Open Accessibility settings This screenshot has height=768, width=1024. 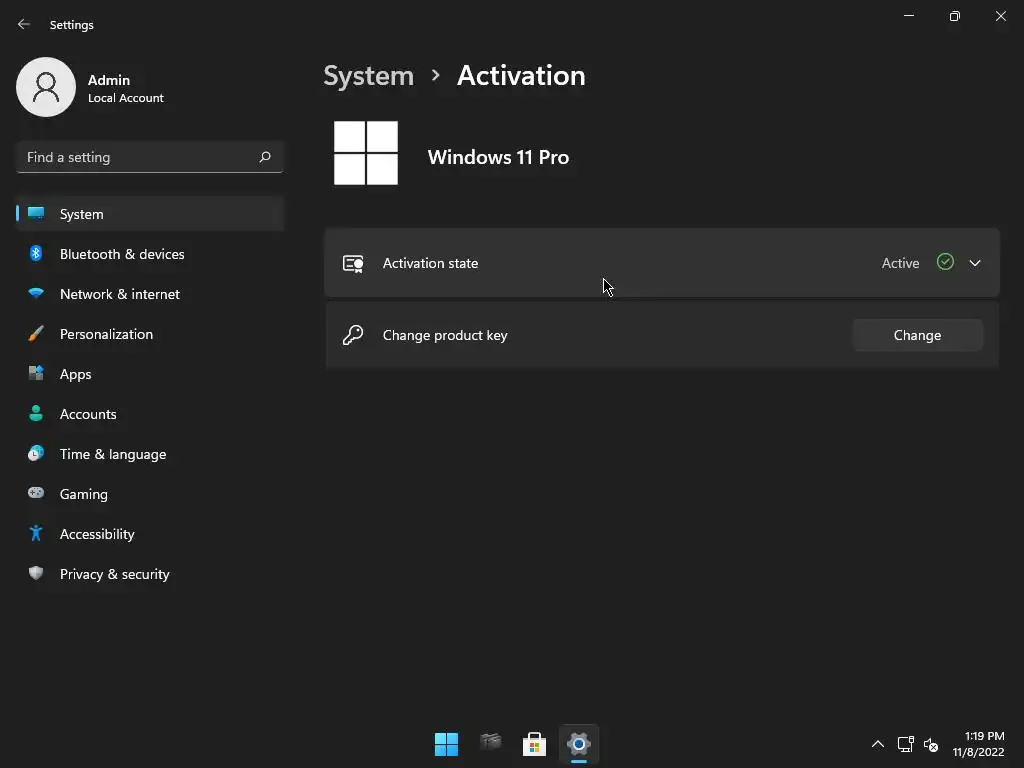[150, 534]
